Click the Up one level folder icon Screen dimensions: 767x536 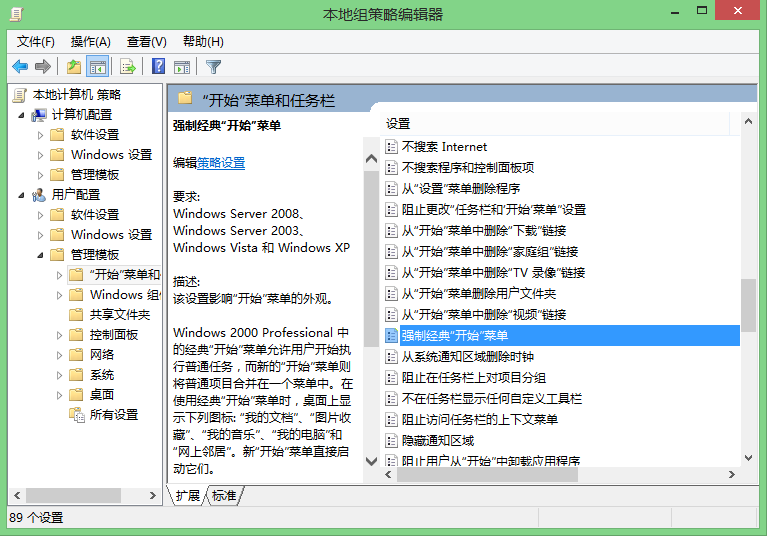pos(73,67)
